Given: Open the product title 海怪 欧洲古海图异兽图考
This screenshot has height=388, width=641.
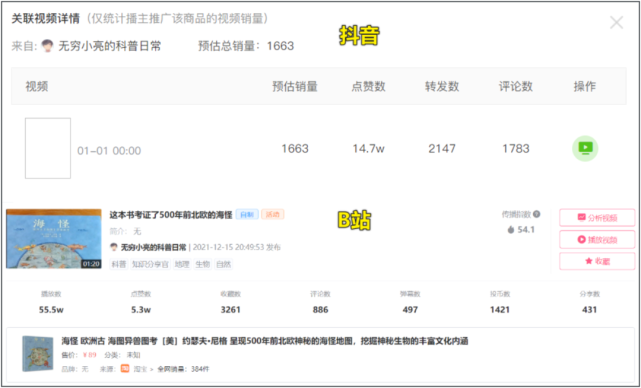Looking at the screenshot, I should 264,341.
